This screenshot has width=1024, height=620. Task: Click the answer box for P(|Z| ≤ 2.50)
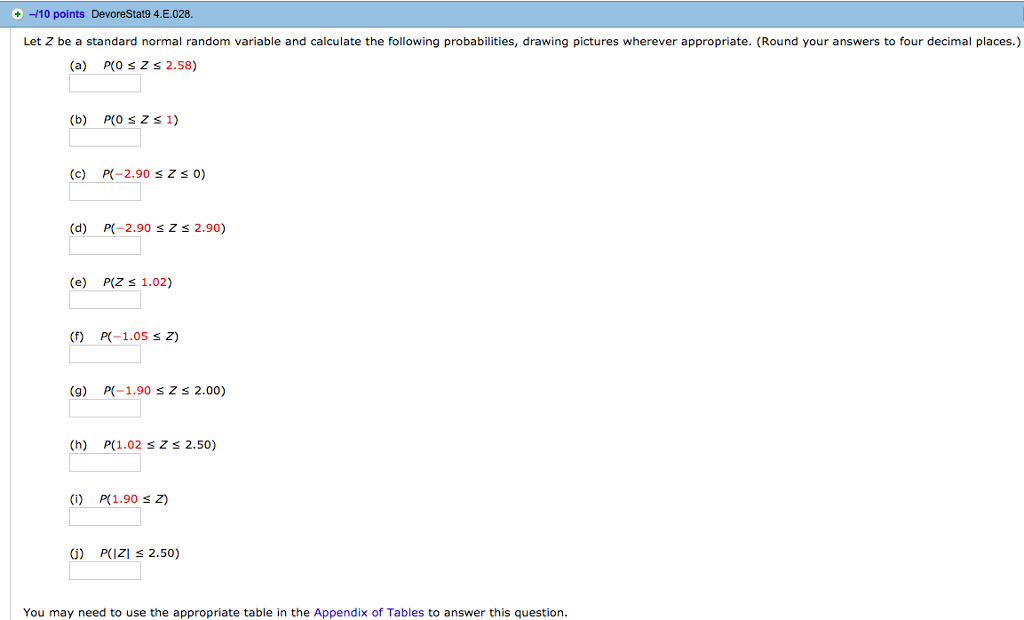coord(104,570)
